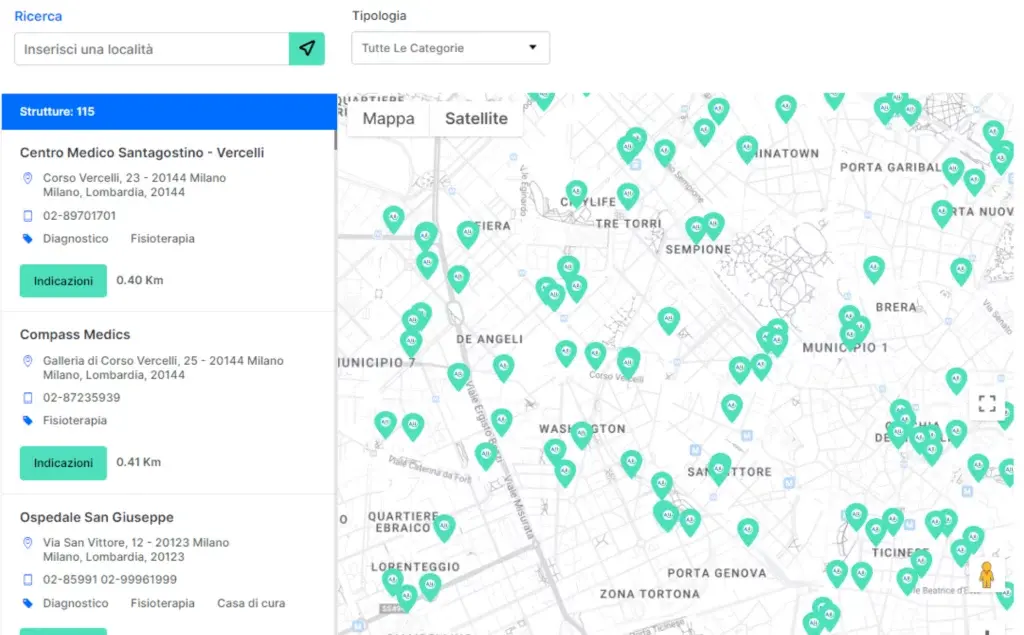Click the Strutture: 115 header bar
This screenshot has width=1024, height=635.
coord(169,112)
